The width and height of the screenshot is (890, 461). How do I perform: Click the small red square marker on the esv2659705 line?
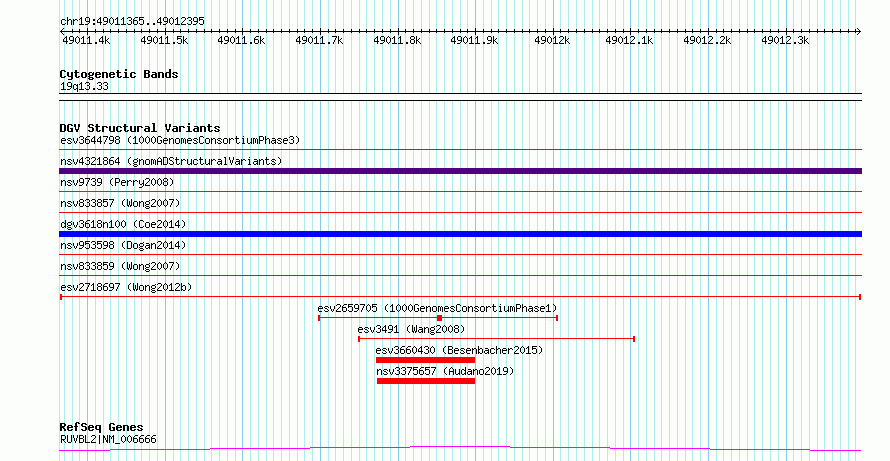[x=439, y=318]
